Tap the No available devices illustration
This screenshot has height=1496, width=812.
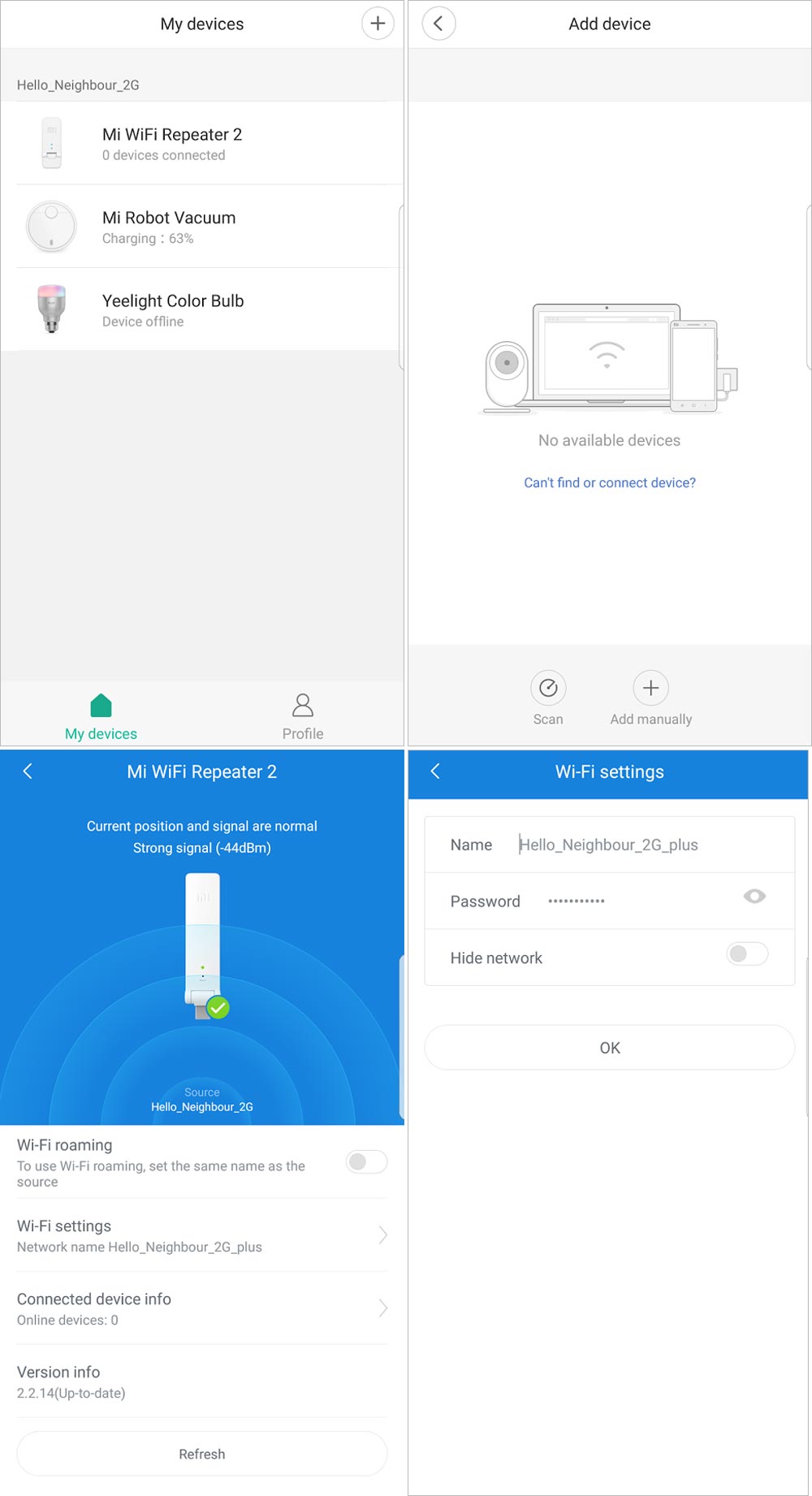tap(610, 358)
